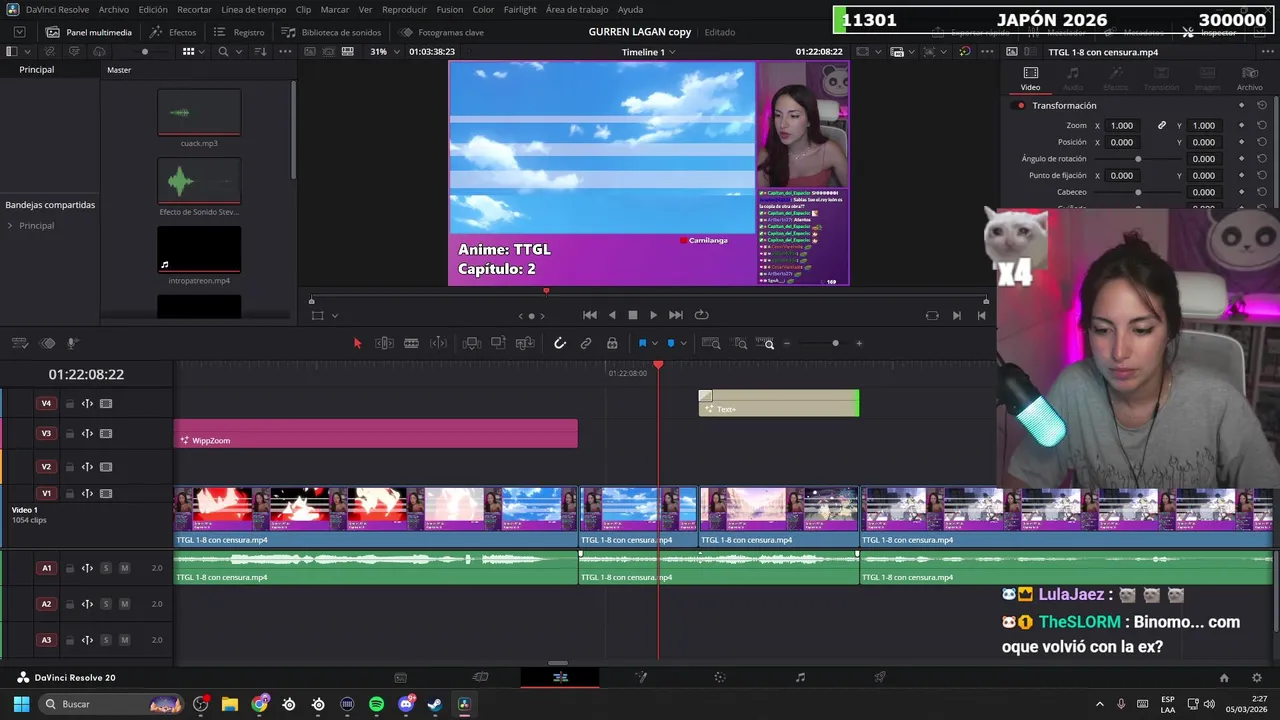Open Spotify from the Windows taskbar

coord(376,704)
